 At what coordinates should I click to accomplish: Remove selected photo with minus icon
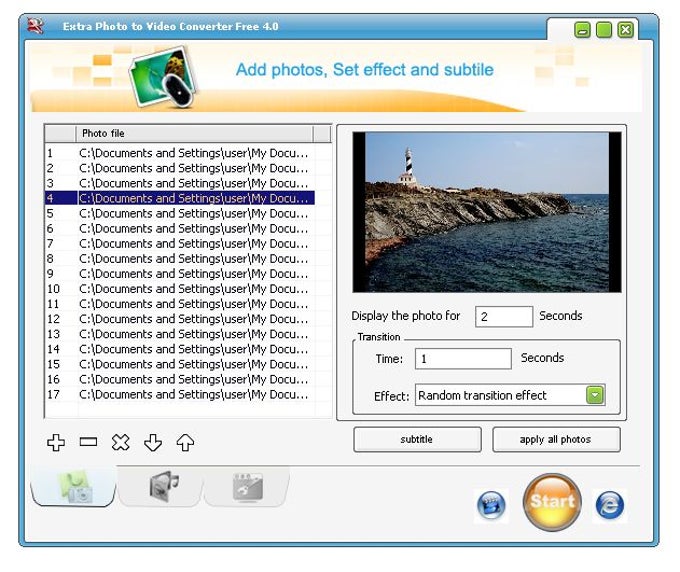(88, 442)
